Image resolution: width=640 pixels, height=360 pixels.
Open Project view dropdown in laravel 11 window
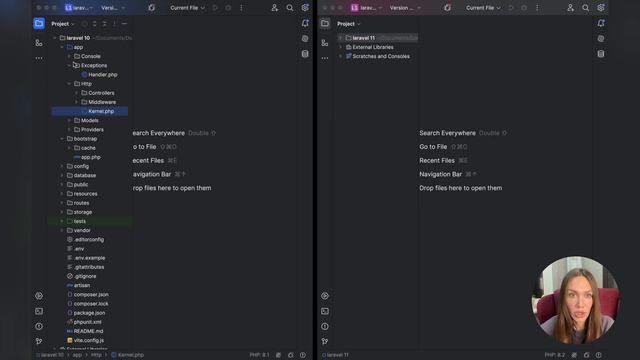349,24
